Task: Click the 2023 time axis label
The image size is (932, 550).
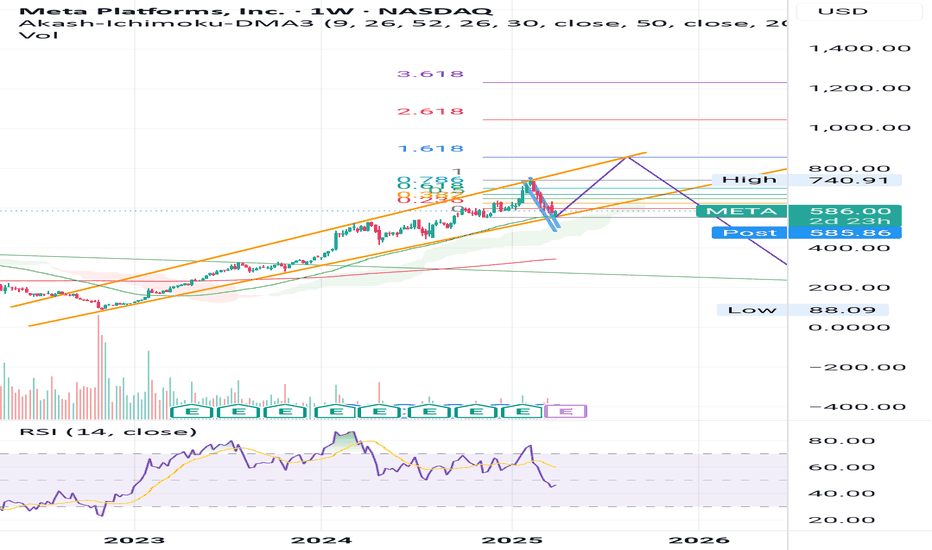Action: (x=134, y=540)
